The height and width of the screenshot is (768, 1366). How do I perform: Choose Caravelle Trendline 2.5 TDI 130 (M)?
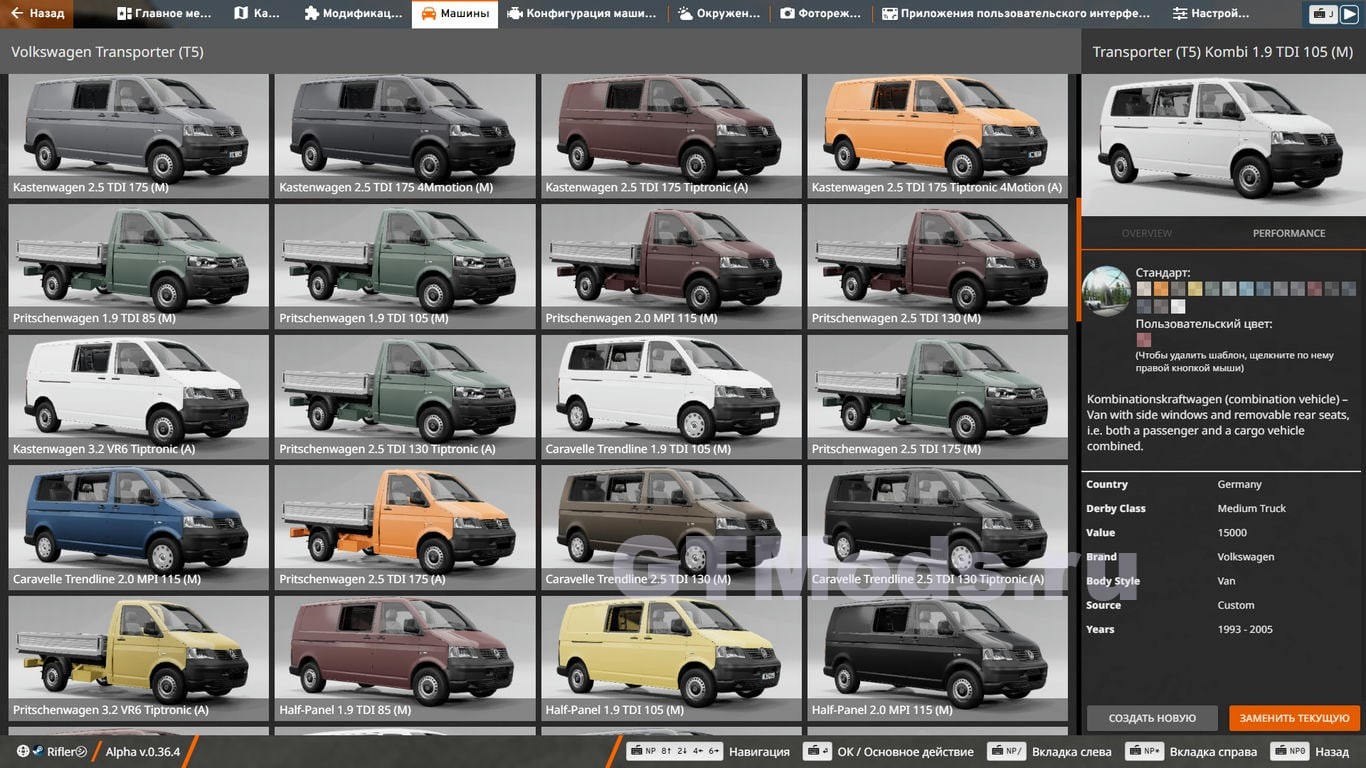[671, 528]
